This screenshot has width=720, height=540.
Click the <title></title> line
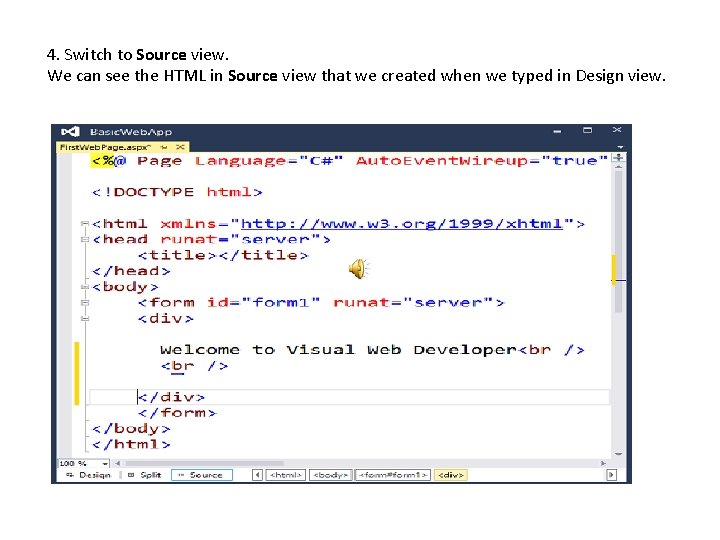pyautogui.click(x=223, y=255)
